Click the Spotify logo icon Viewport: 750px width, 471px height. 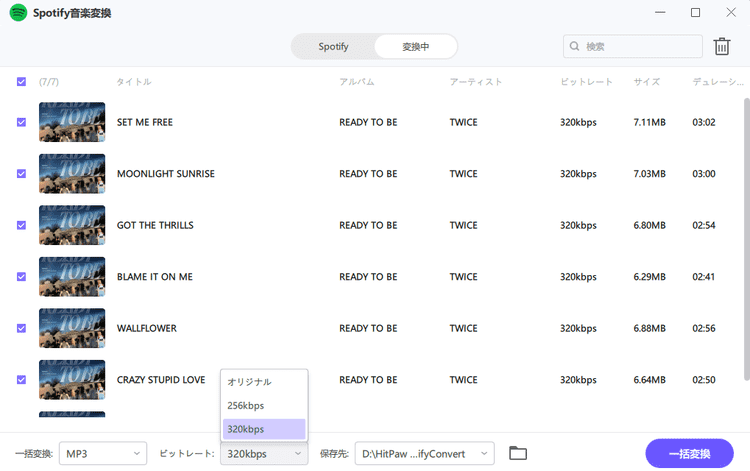click(18, 12)
